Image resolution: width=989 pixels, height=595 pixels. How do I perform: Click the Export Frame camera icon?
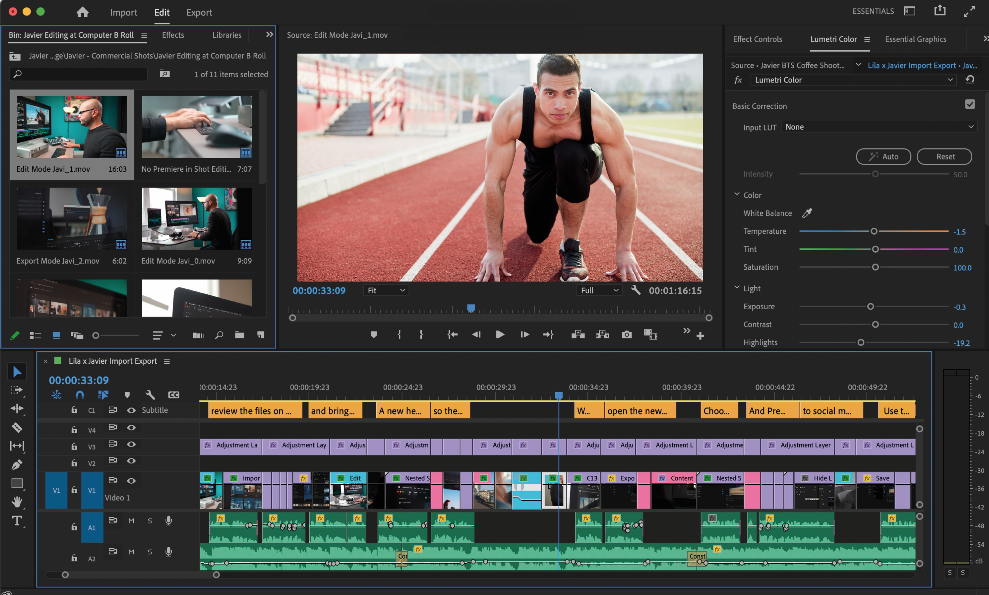coord(626,336)
